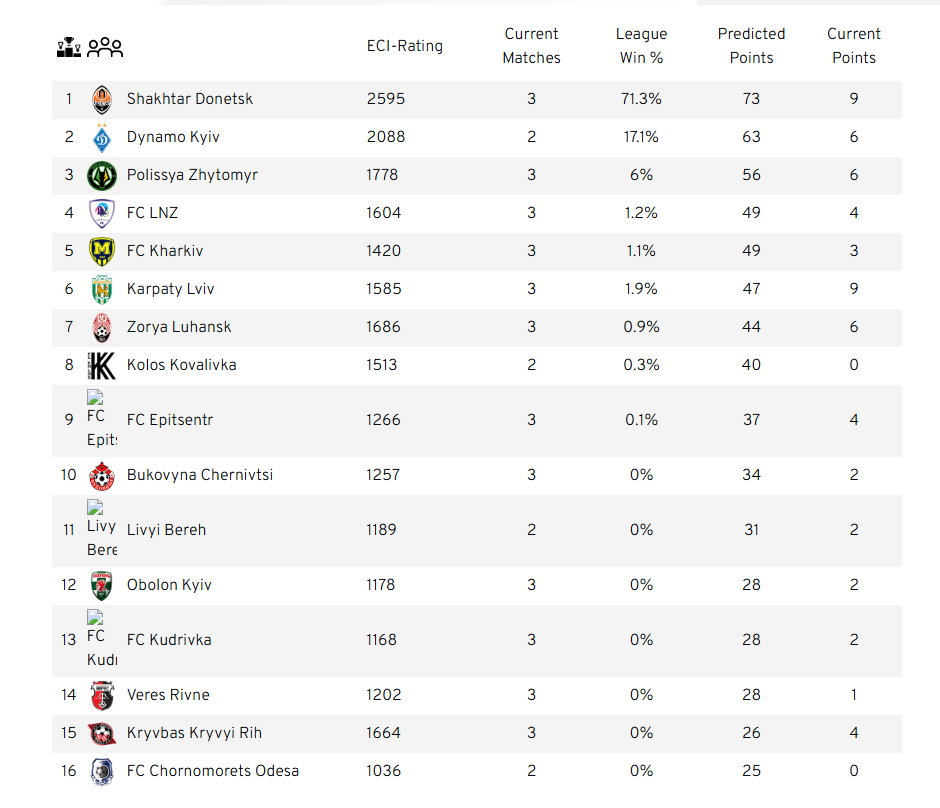Open the FC Chornomorets Odesa team link
940x808 pixels.
coord(213,771)
